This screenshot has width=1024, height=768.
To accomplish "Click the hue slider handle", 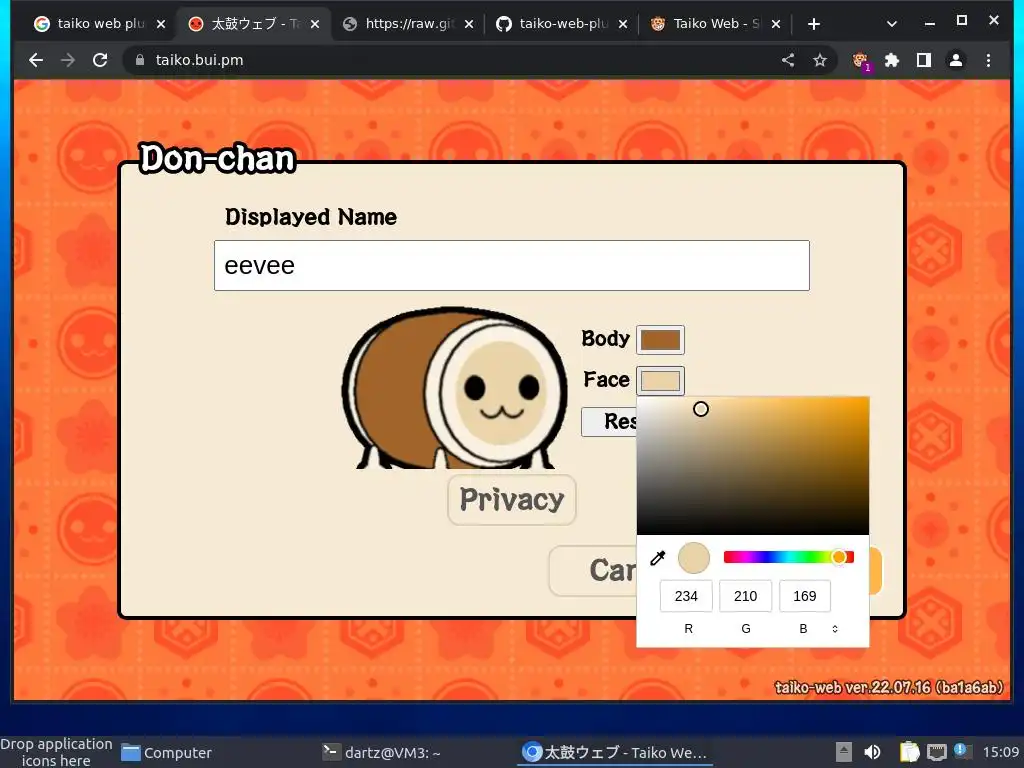I will (839, 557).
